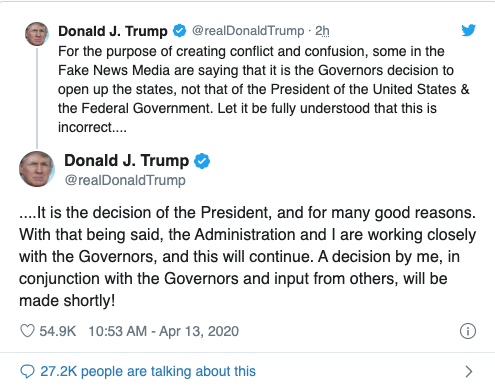Open the parent tweet text starting 'For the purpose'
Image resolution: width=495 pixels, height=387 pixels.
tap(263, 89)
